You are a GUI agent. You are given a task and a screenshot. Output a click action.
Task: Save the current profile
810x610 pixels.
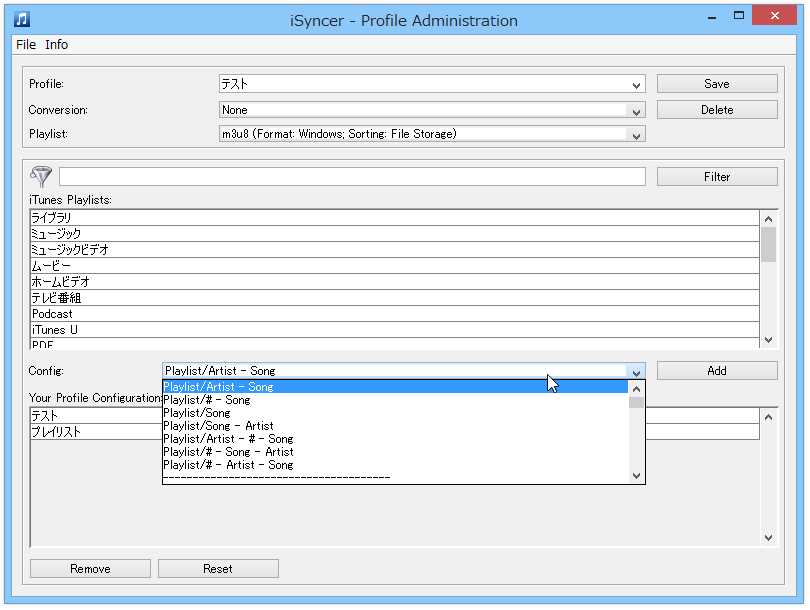[x=717, y=84]
